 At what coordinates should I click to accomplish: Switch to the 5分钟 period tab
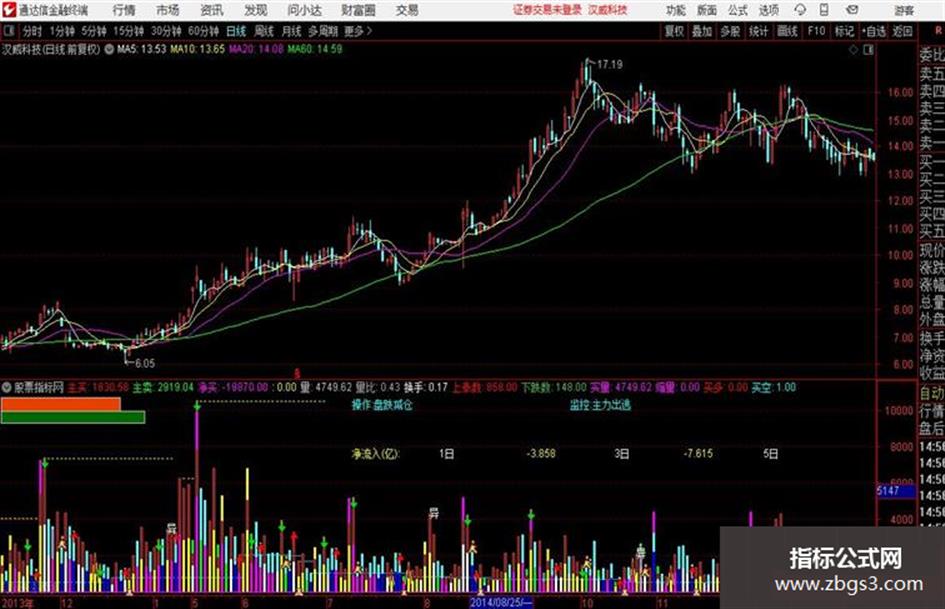tap(93, 31)
